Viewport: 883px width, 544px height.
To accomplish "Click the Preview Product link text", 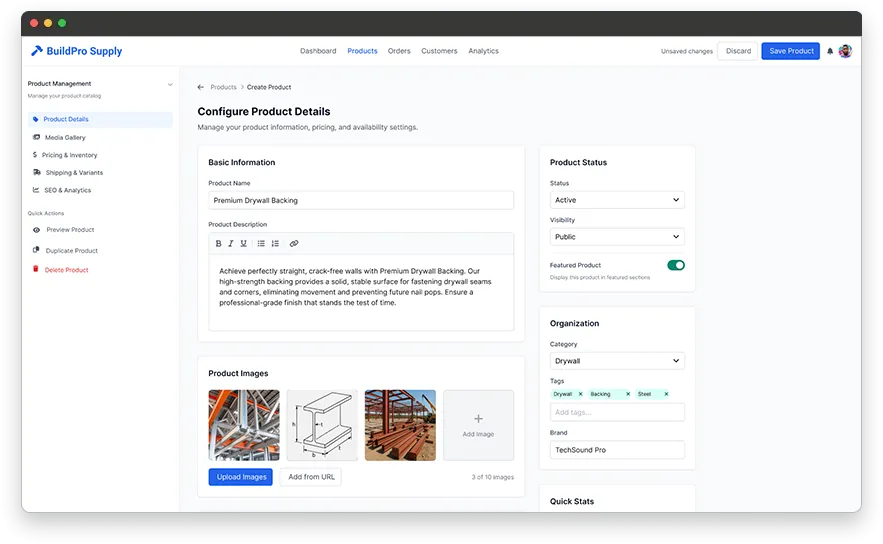I will (x=70, y=230).
